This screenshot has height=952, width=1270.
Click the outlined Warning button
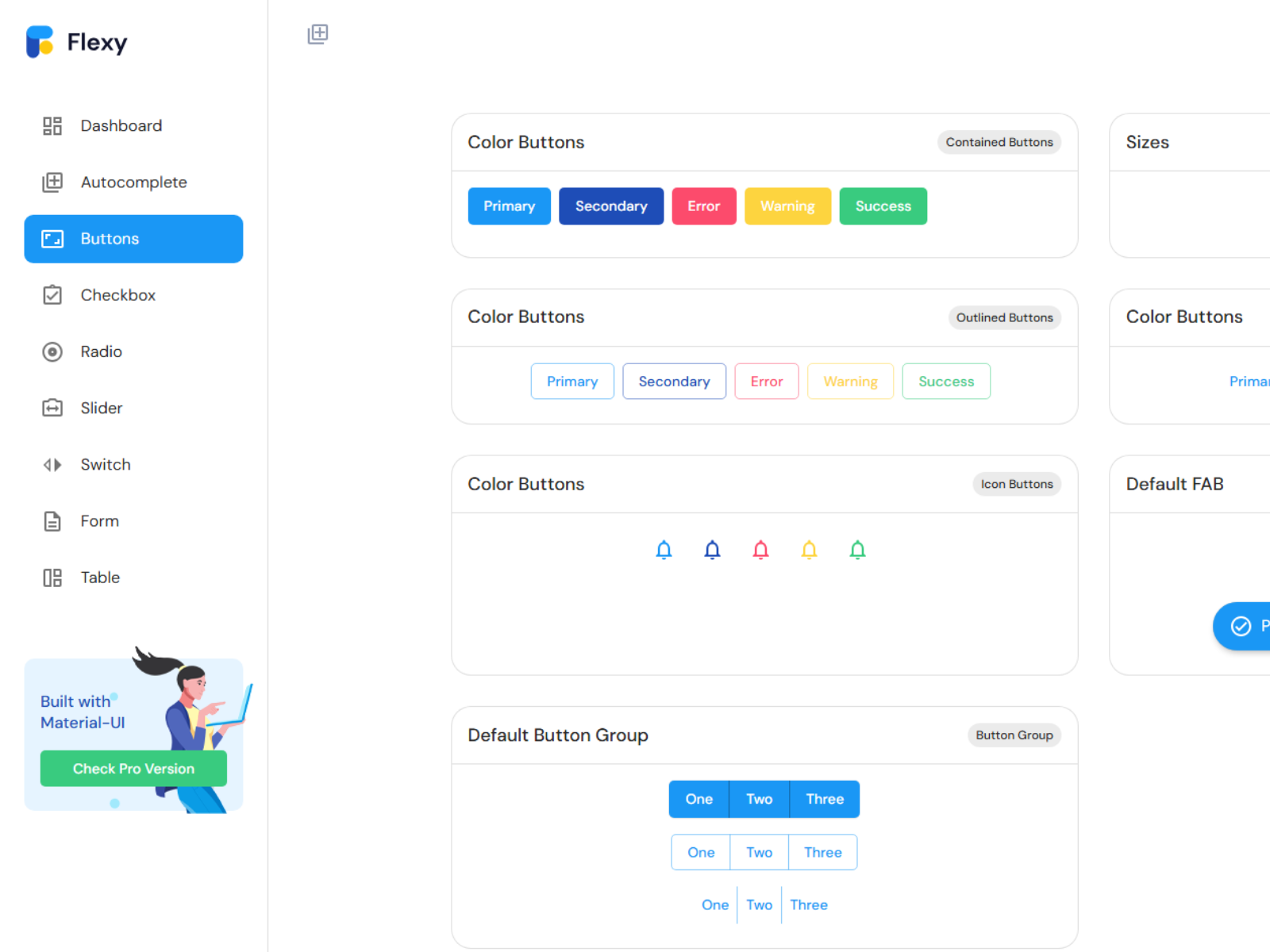[851, 382]
